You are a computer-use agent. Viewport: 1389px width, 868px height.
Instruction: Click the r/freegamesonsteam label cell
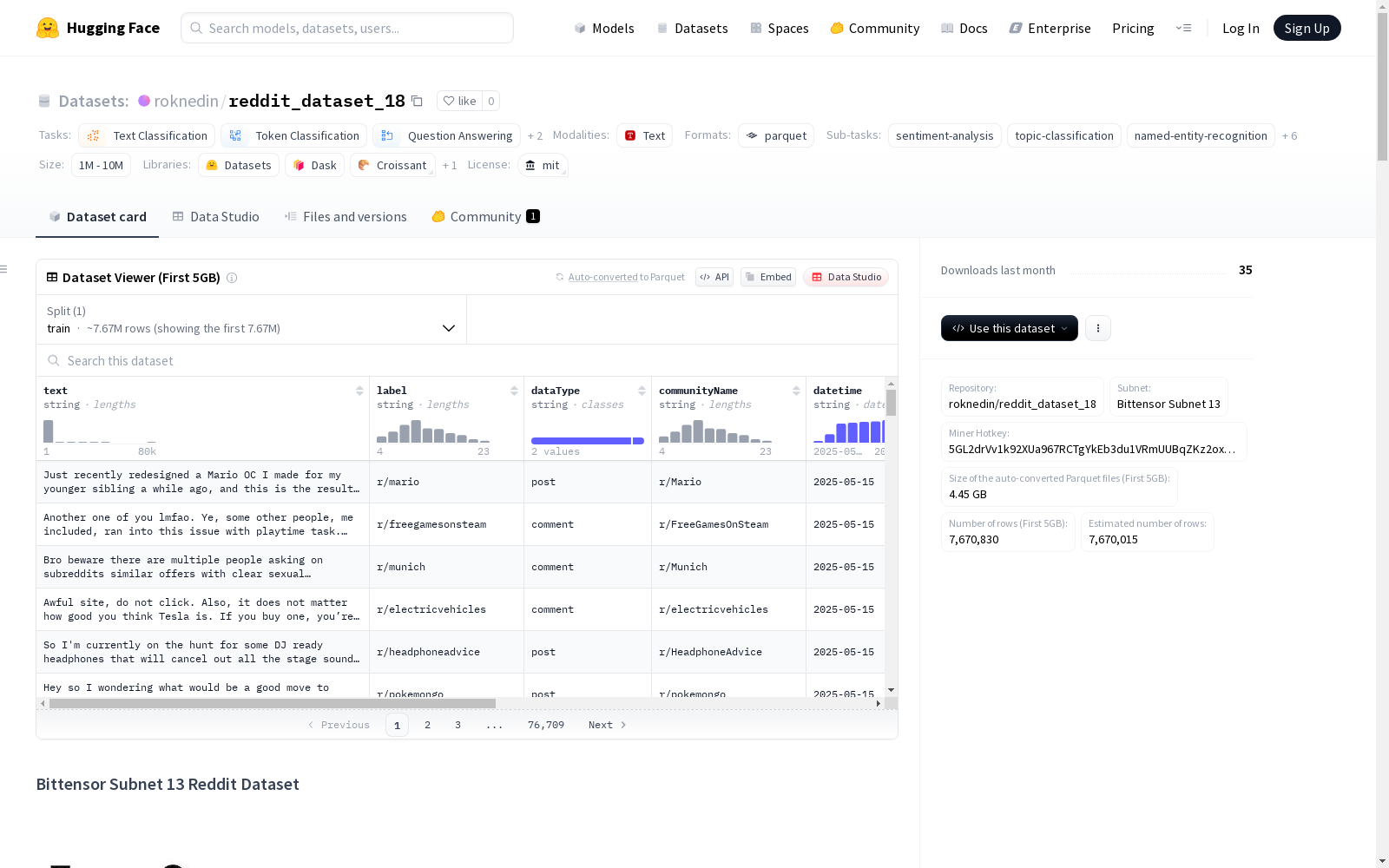click(x=447, y=524)
